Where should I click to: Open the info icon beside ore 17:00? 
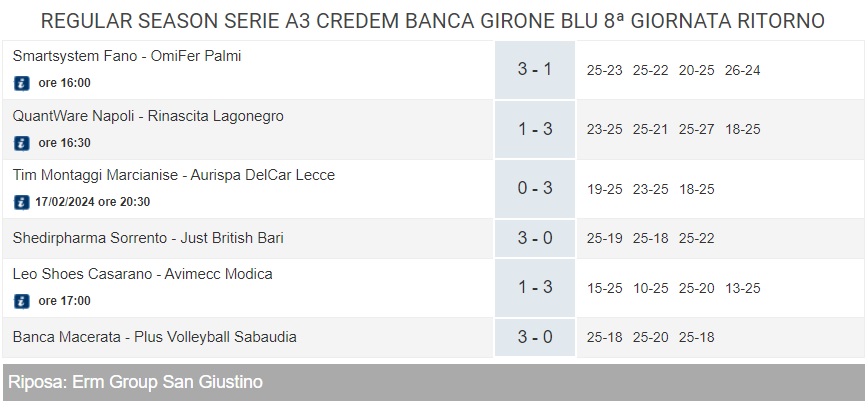(22, 301)
